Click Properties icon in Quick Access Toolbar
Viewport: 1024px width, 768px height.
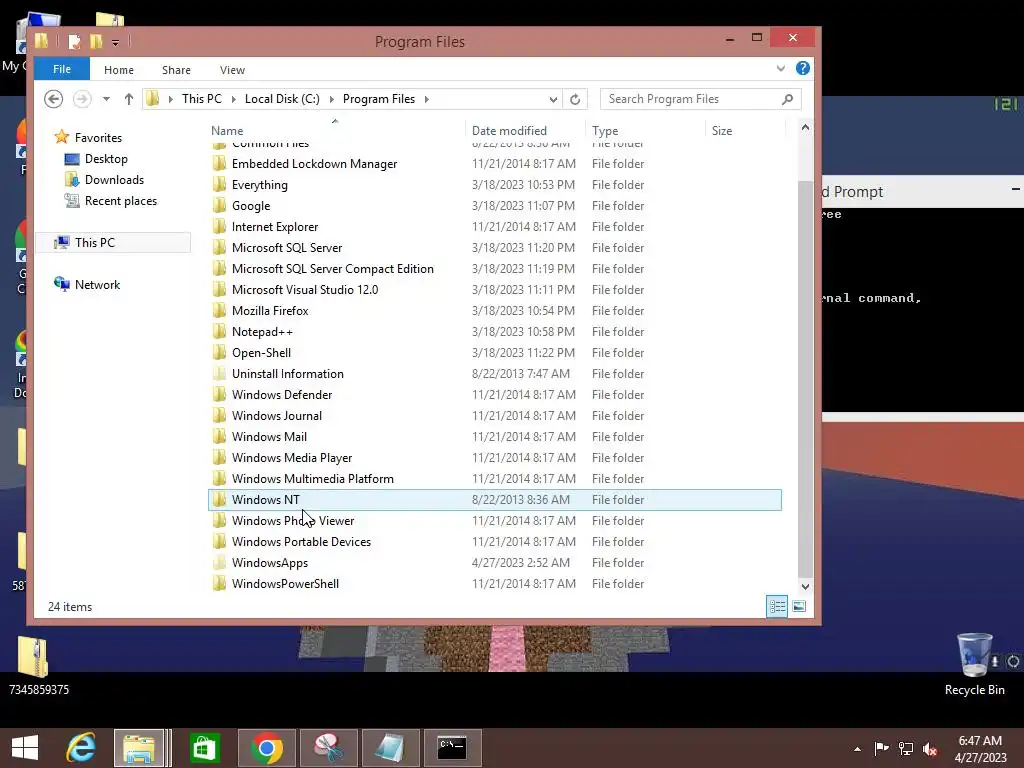pyautogui.click(x=74, y=42)
